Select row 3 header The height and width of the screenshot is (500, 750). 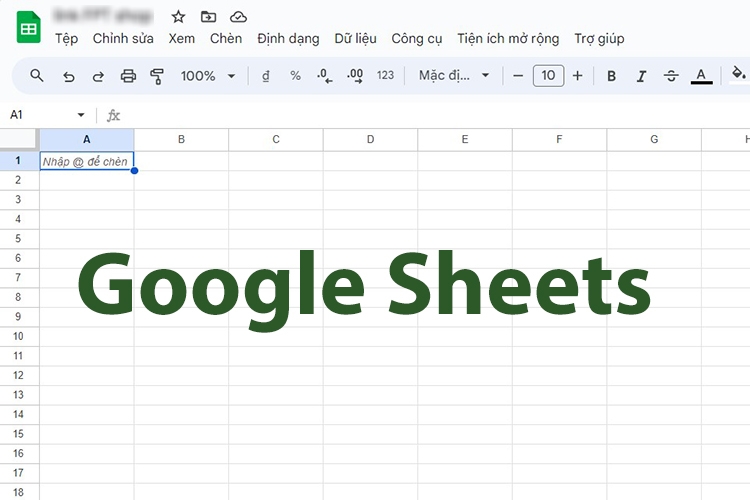pyautogui.click(x=19, y=200)
